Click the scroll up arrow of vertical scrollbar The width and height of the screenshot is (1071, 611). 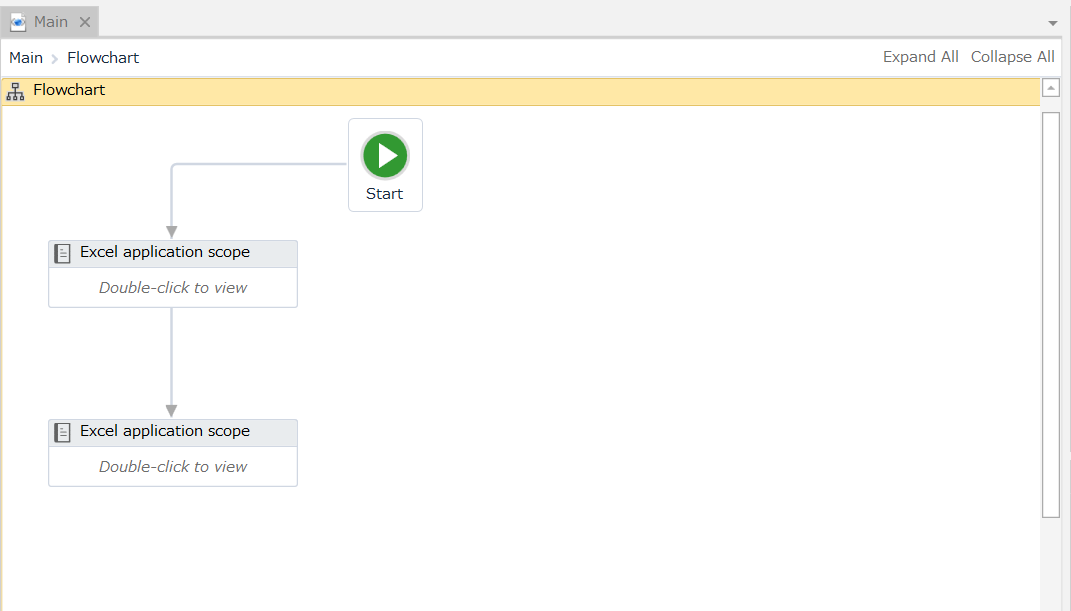(x=1051, y=87)
